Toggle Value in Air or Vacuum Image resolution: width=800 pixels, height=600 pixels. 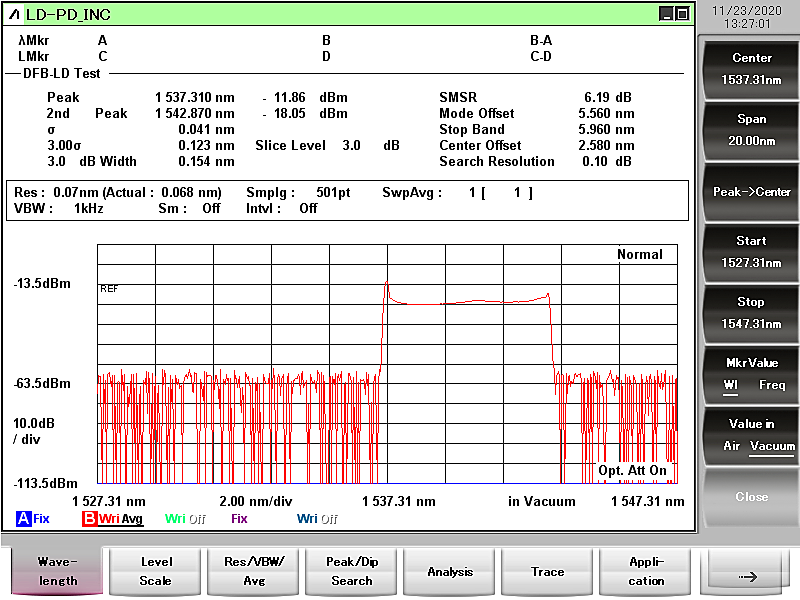tap(752, 435)
